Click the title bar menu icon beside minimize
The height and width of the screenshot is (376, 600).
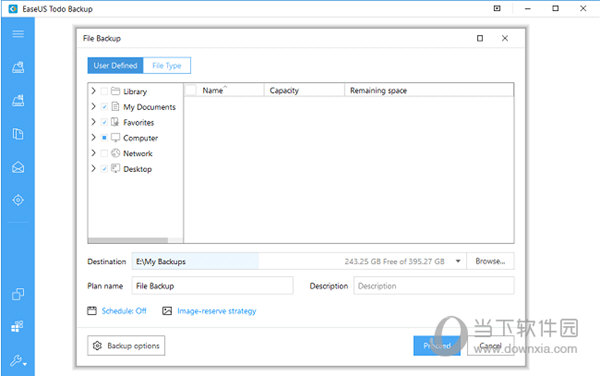[497, 8]
